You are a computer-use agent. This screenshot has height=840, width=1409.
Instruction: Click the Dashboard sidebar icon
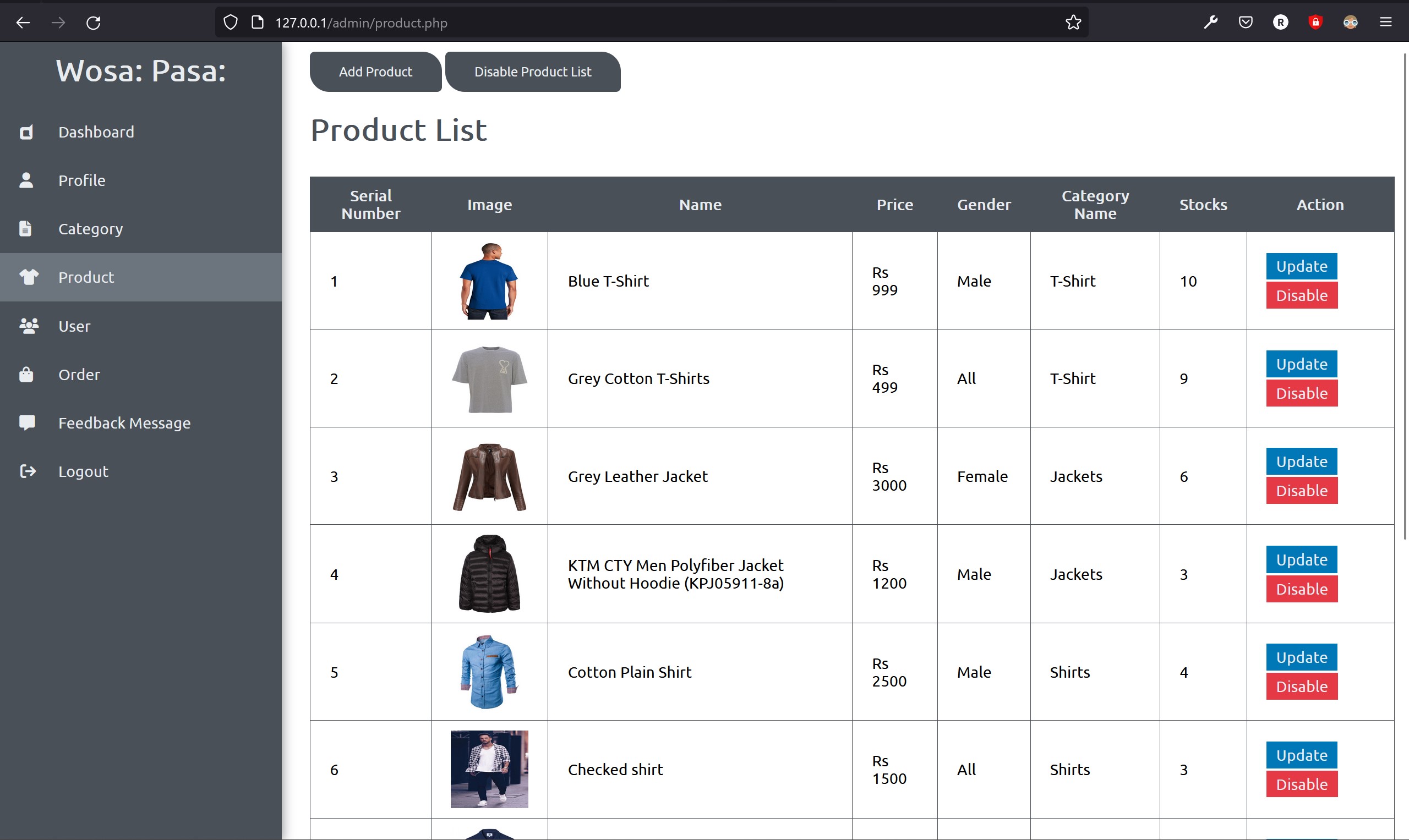26,133
